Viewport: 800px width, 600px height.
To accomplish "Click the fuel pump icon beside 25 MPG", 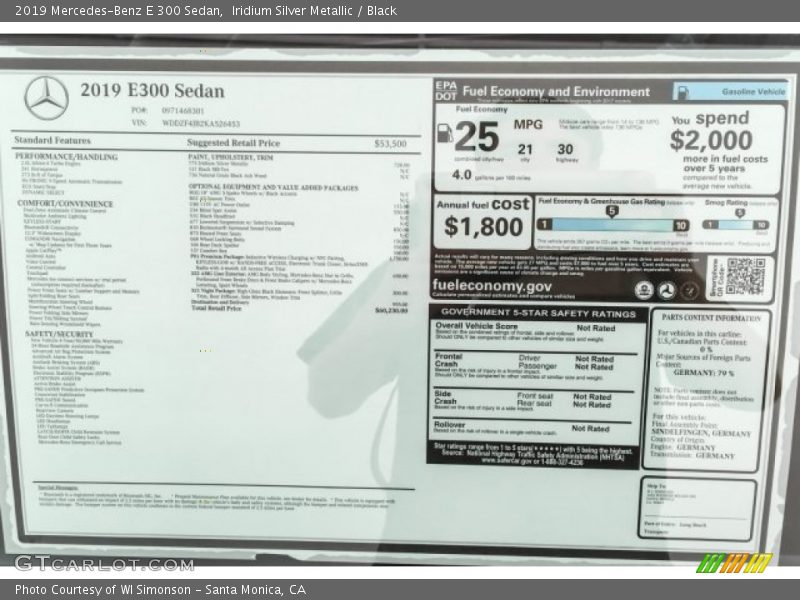I will click(445, 133).
